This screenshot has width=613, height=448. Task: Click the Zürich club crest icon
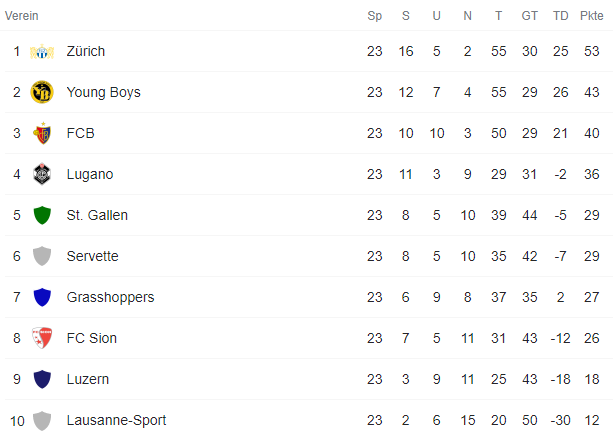click(x=42, y=52)
